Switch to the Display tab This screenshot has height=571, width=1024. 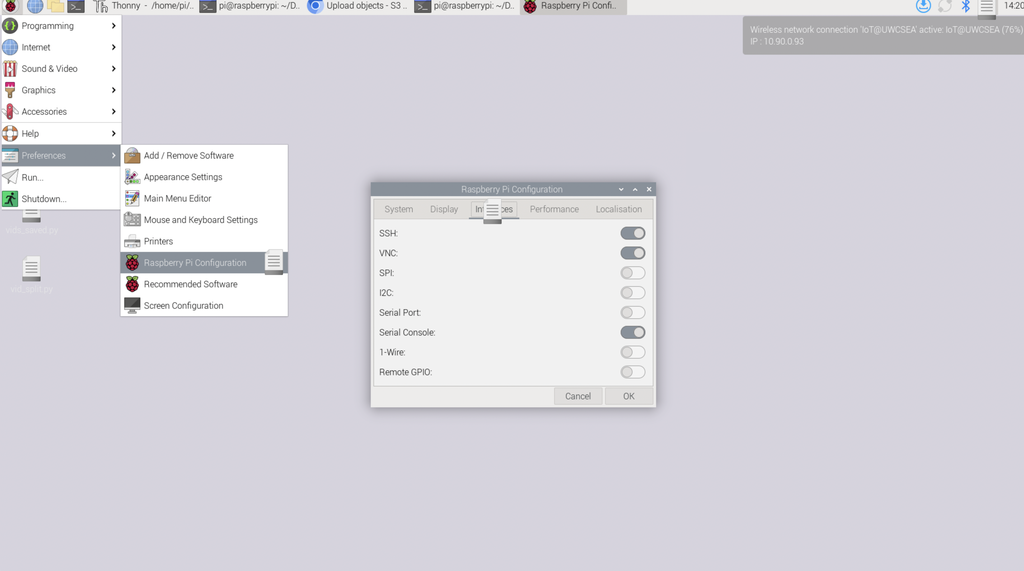tap(444, 209)
